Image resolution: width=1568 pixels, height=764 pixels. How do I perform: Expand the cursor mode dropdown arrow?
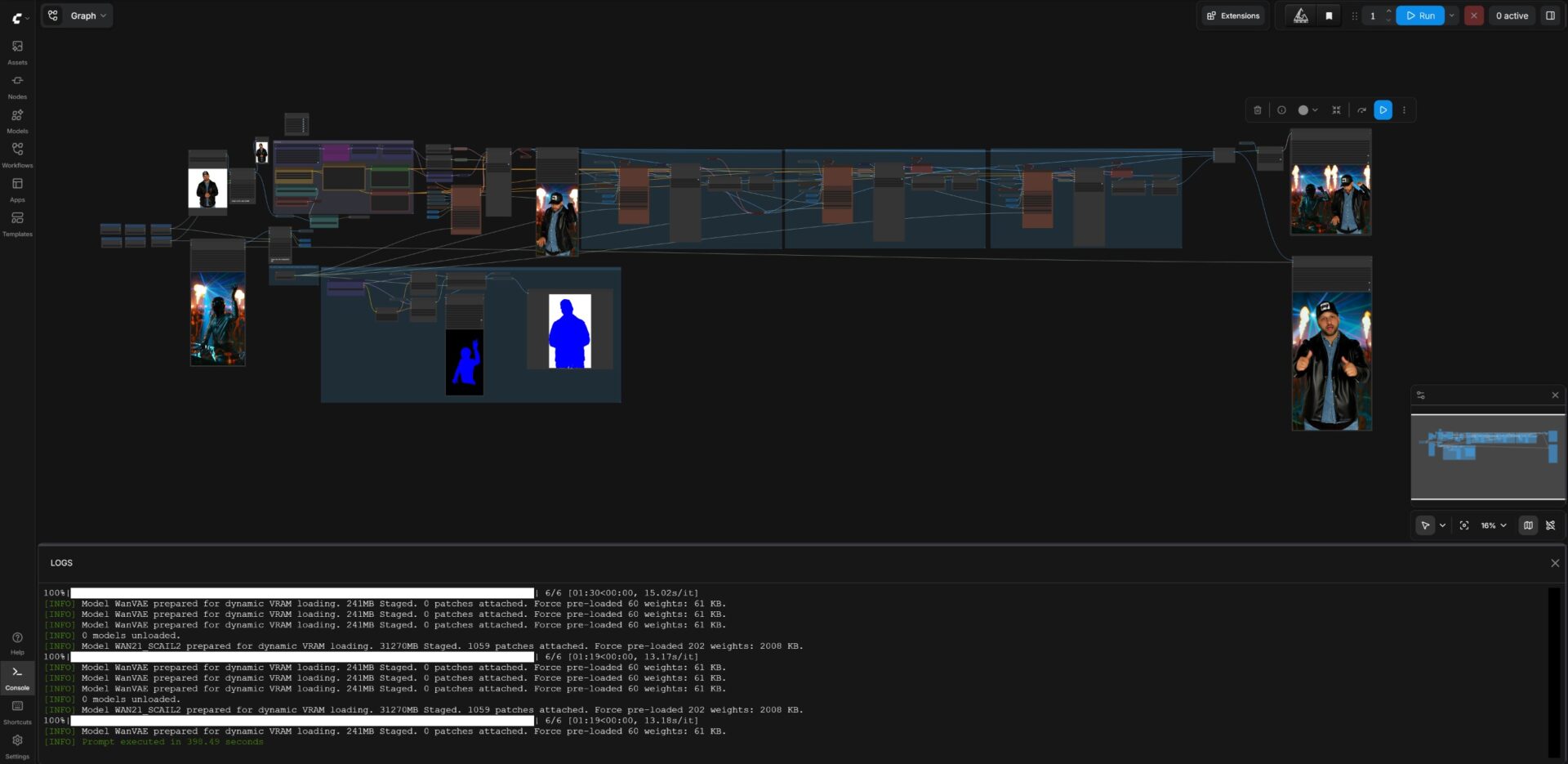click(1442, 525)
